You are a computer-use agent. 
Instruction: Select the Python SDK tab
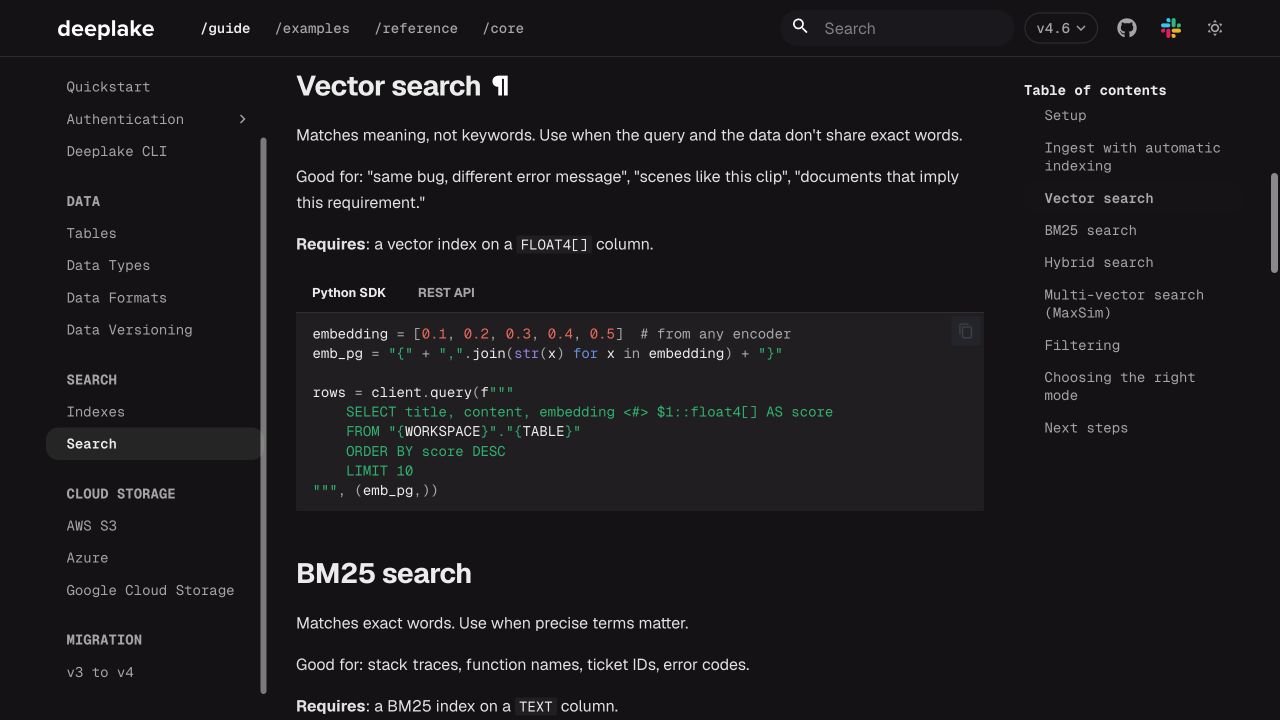[x=349, y=293]
